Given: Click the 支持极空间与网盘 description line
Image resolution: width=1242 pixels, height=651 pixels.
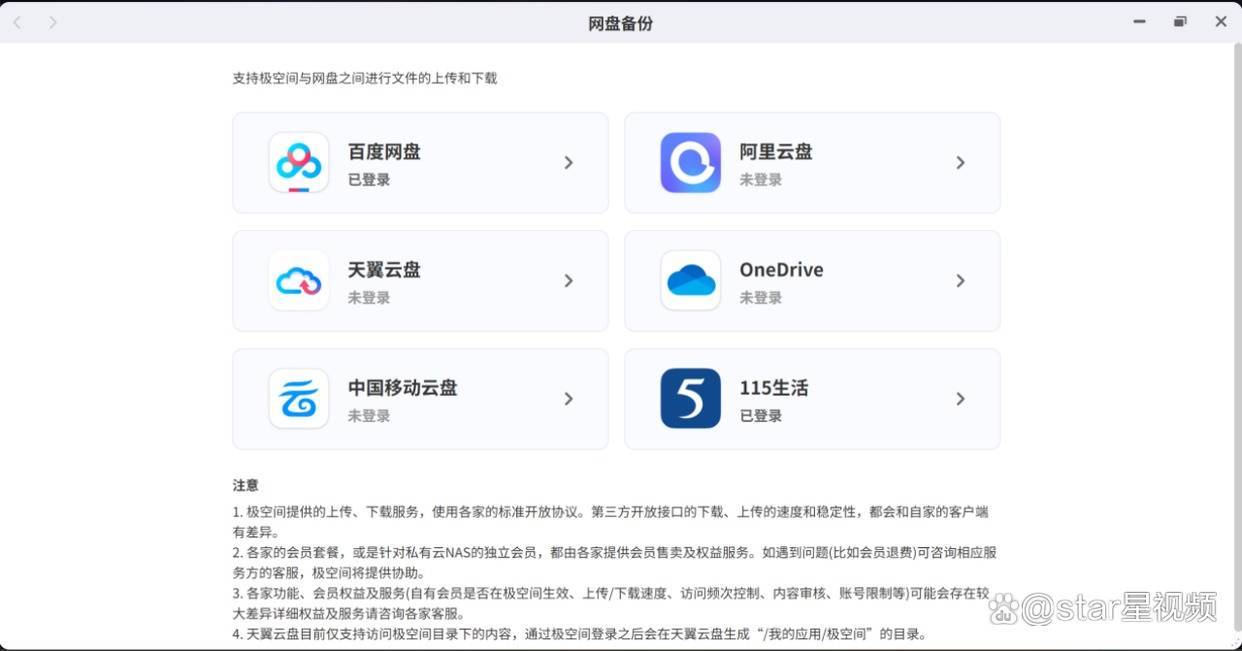Looking at the screenshot, I should coord(365,78).
